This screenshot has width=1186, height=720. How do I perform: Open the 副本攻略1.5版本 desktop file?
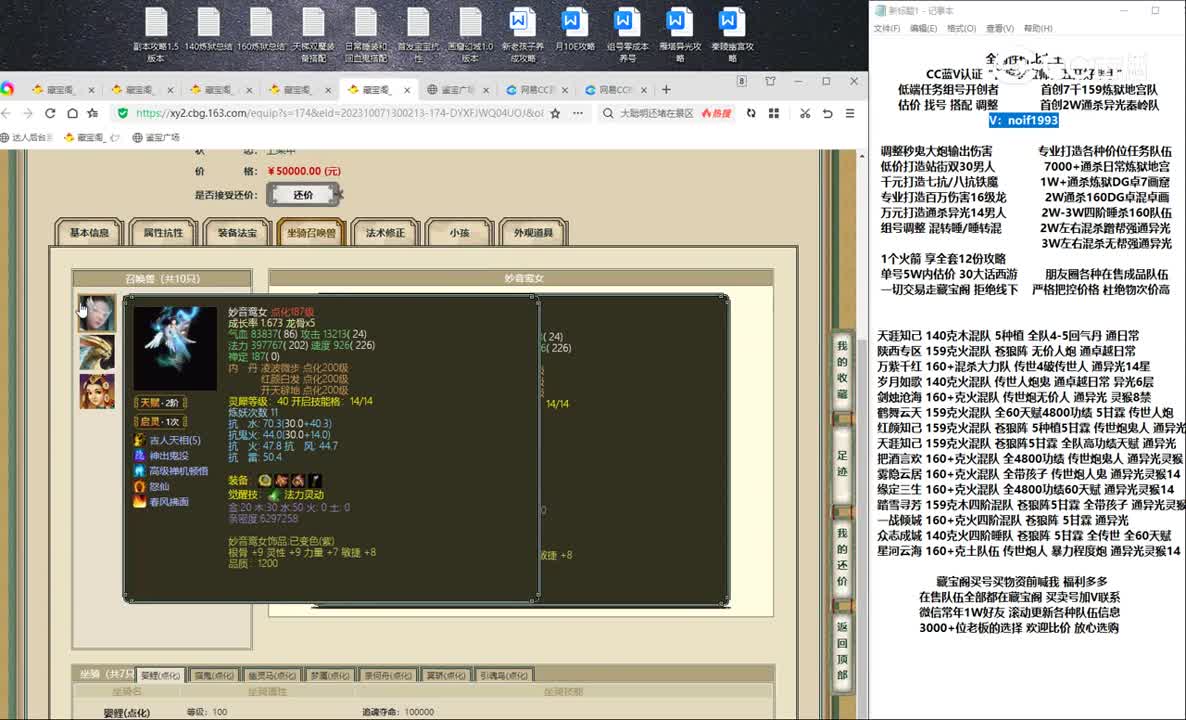pos(156,35)
